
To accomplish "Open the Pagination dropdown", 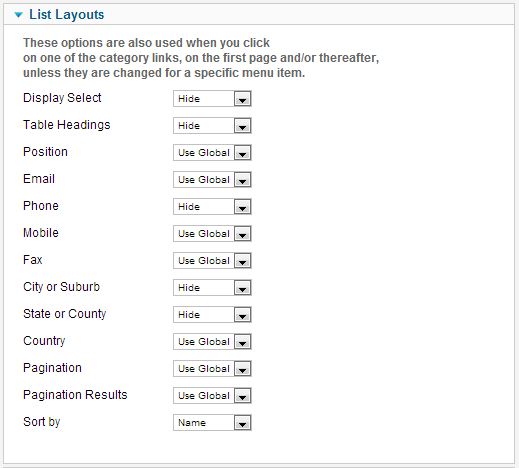I will (x=212, y=369).
